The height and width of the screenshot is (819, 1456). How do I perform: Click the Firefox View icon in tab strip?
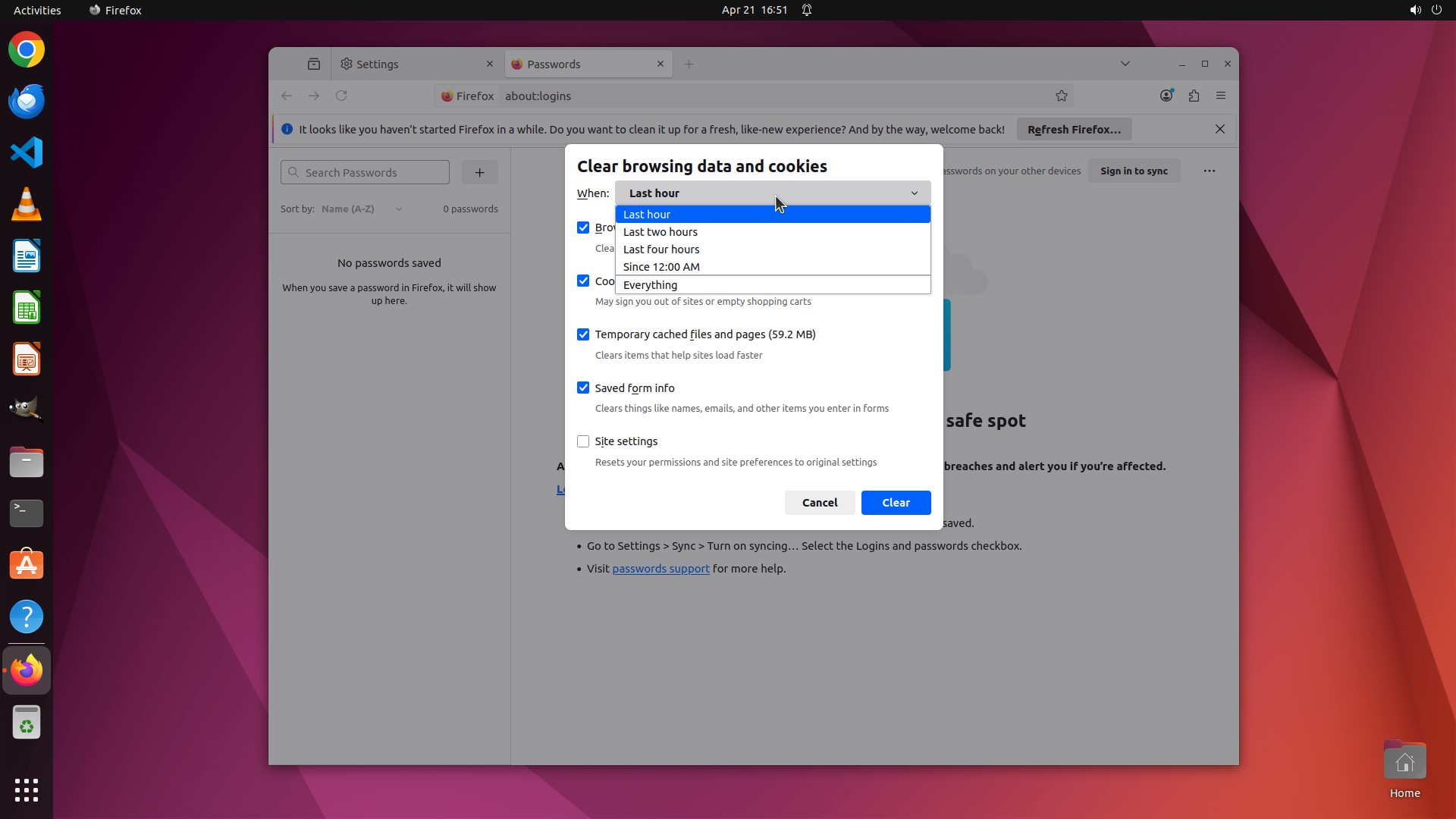[314, 64]
